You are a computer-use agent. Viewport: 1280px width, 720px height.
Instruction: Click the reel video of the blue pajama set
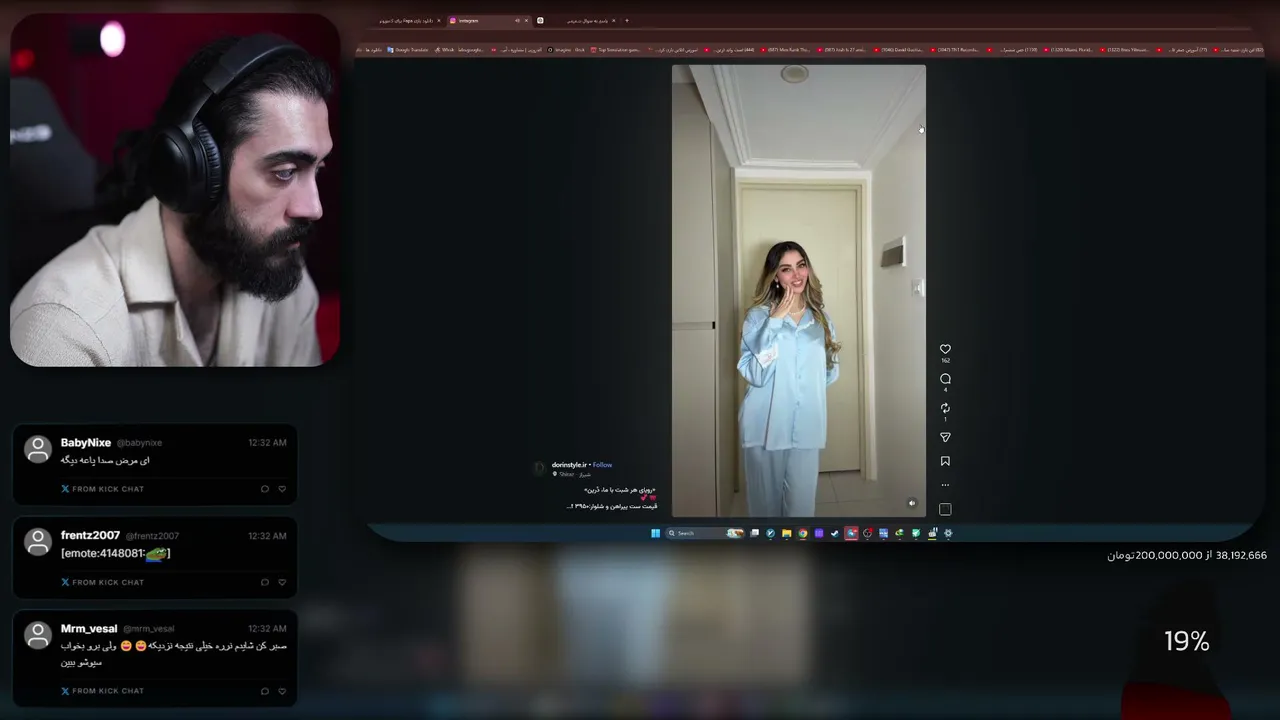pyautogui.click(x=798, y=290)
